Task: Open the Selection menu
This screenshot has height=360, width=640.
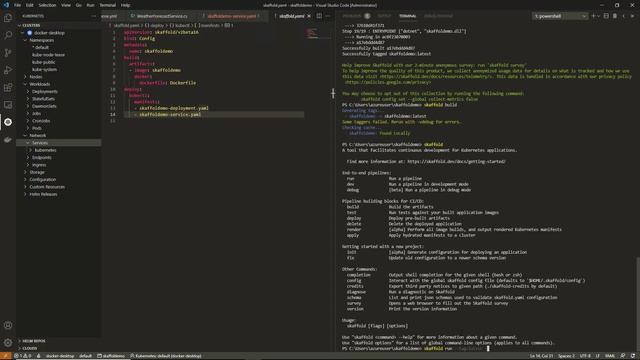Action: pos(47,5)
